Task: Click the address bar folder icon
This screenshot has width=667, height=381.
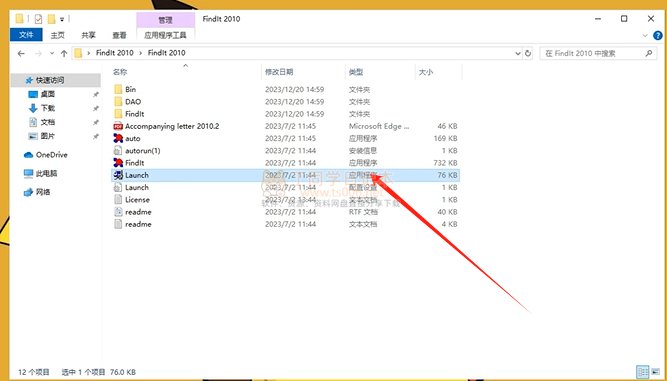Action: pyautogui.click(x=78, y=53)
